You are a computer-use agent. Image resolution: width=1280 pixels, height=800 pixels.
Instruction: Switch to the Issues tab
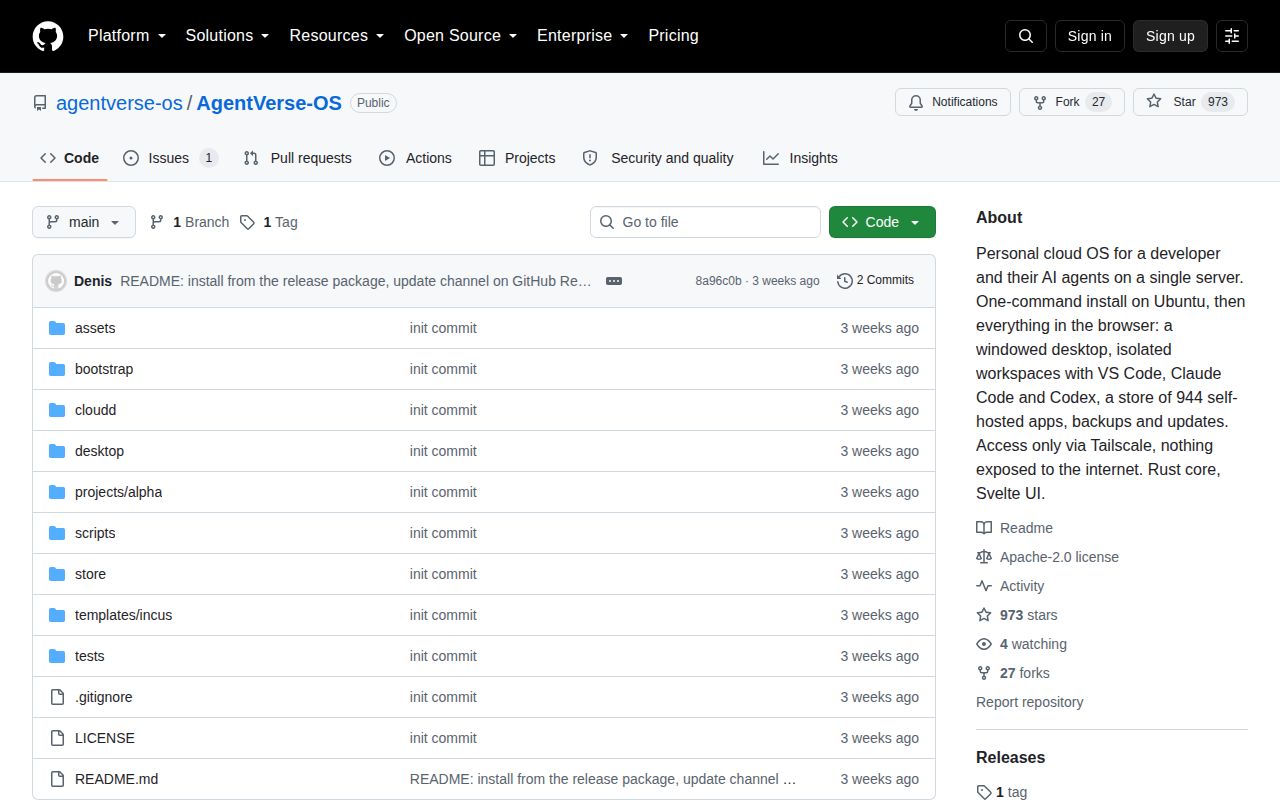170,158
